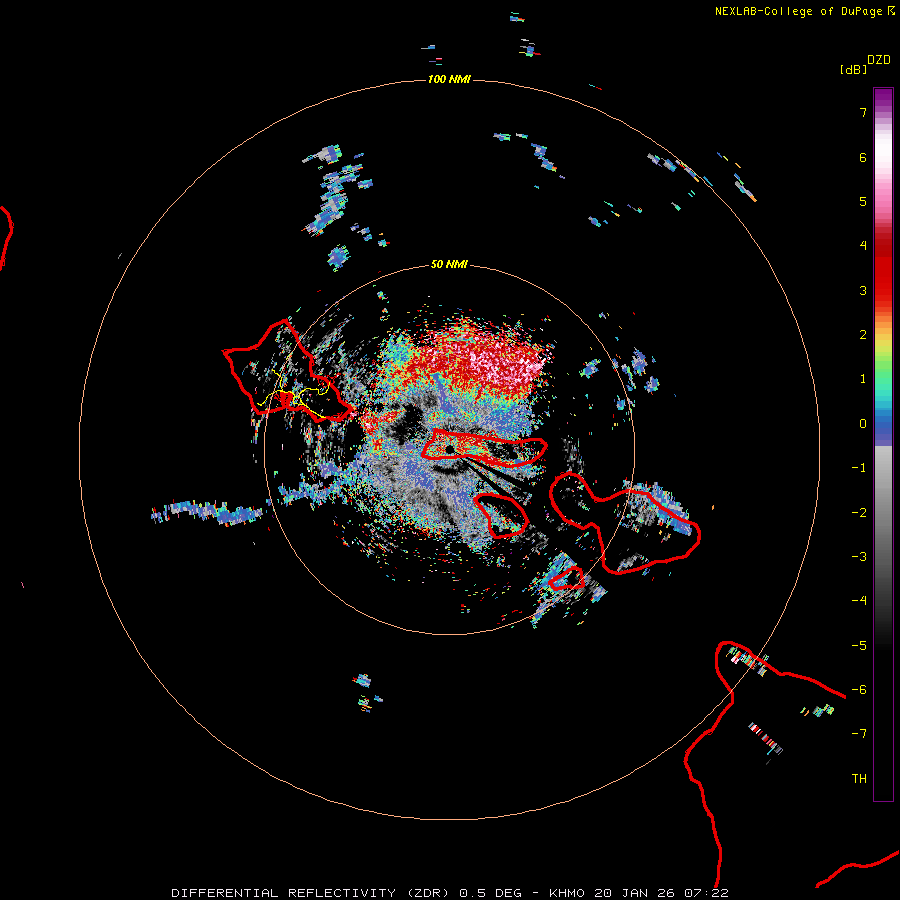
Task: Click the [dB] unit label
Action: click(854, 69)
